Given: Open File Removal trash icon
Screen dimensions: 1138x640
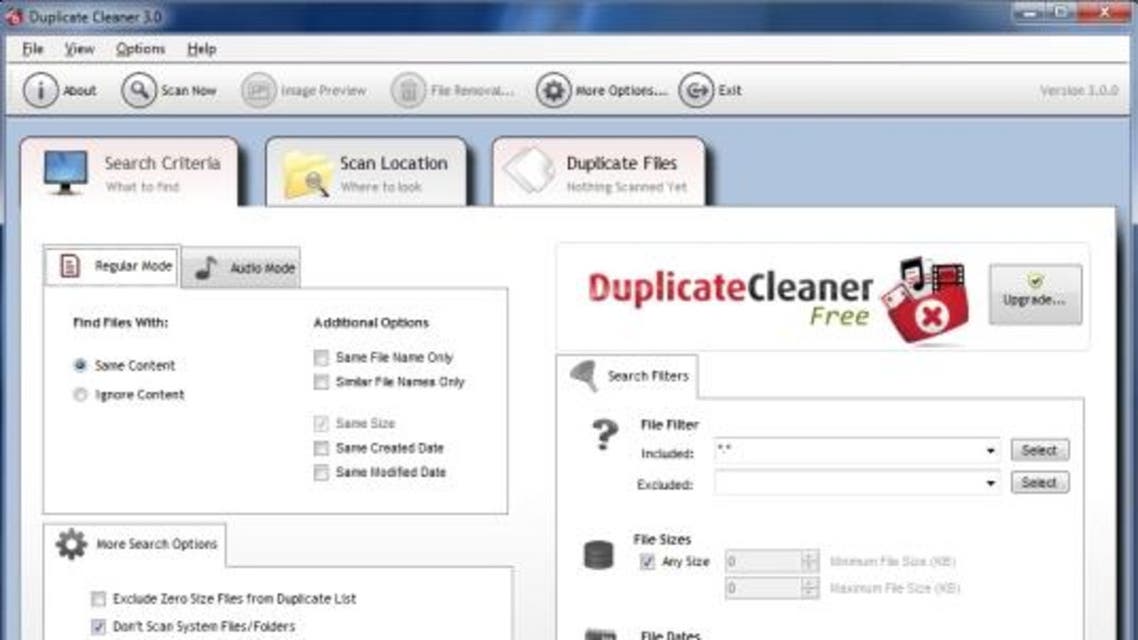Looking at the screenshot, I should pyautogui.click(x=409, y=90).
